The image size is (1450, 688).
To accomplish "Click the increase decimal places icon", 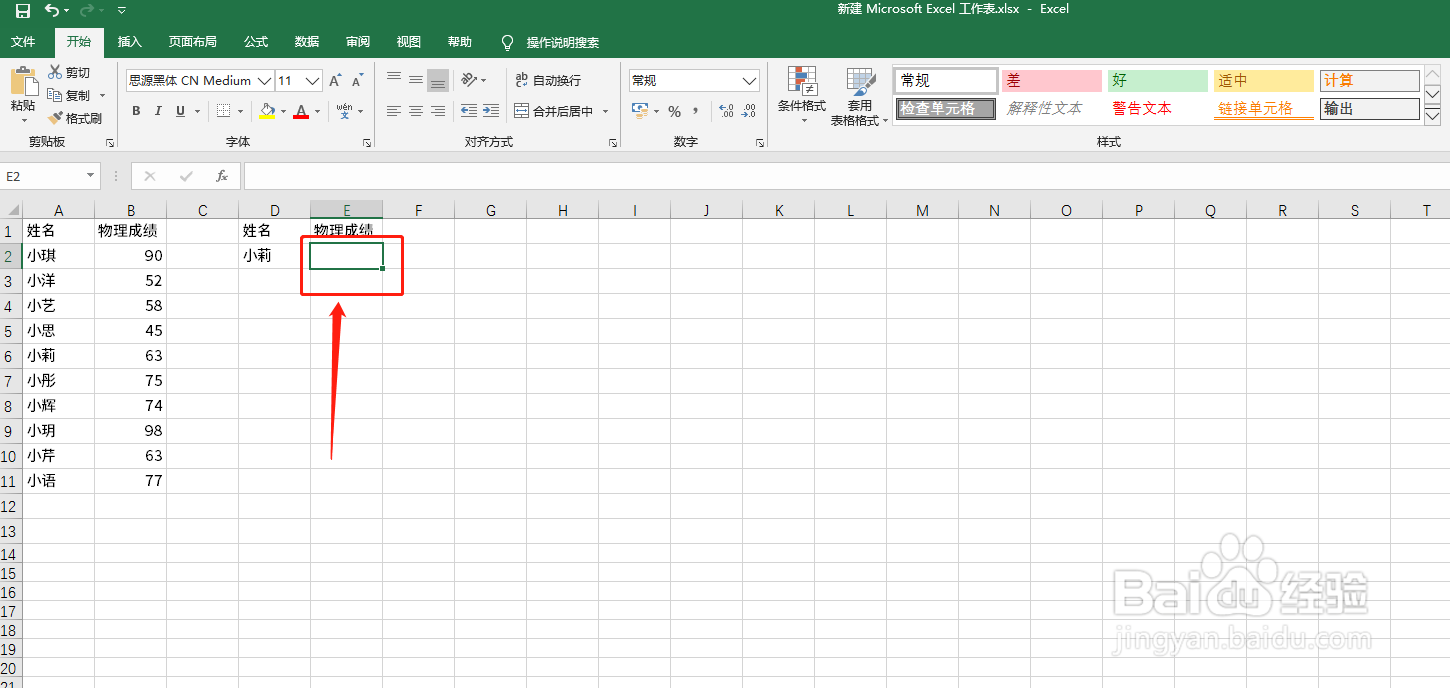I will pyautogui.click(x=727, y=111).
